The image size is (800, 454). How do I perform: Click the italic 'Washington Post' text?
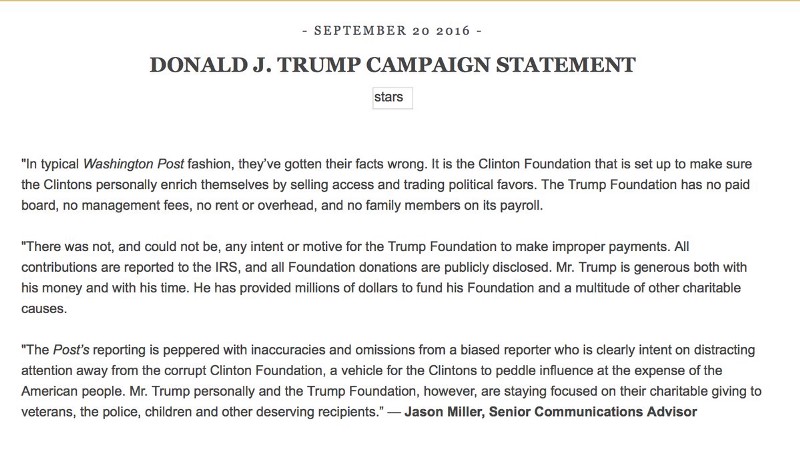(x=133, y=164)
